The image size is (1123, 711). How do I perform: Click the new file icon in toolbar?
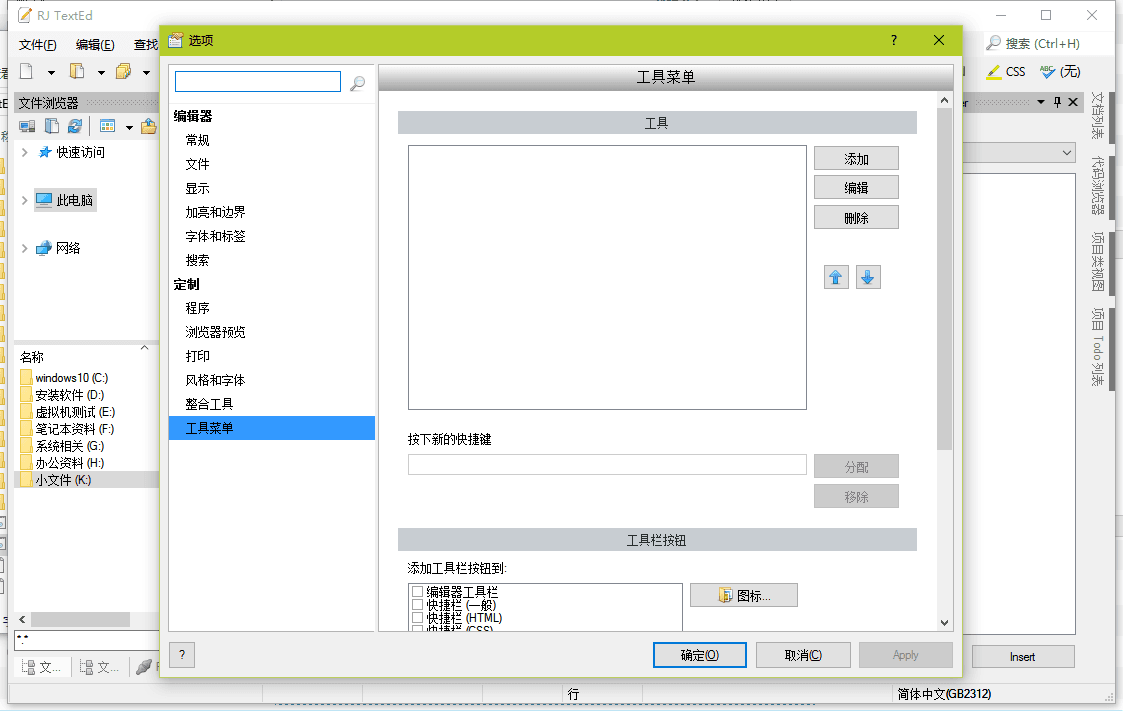[x=27, y=72]
